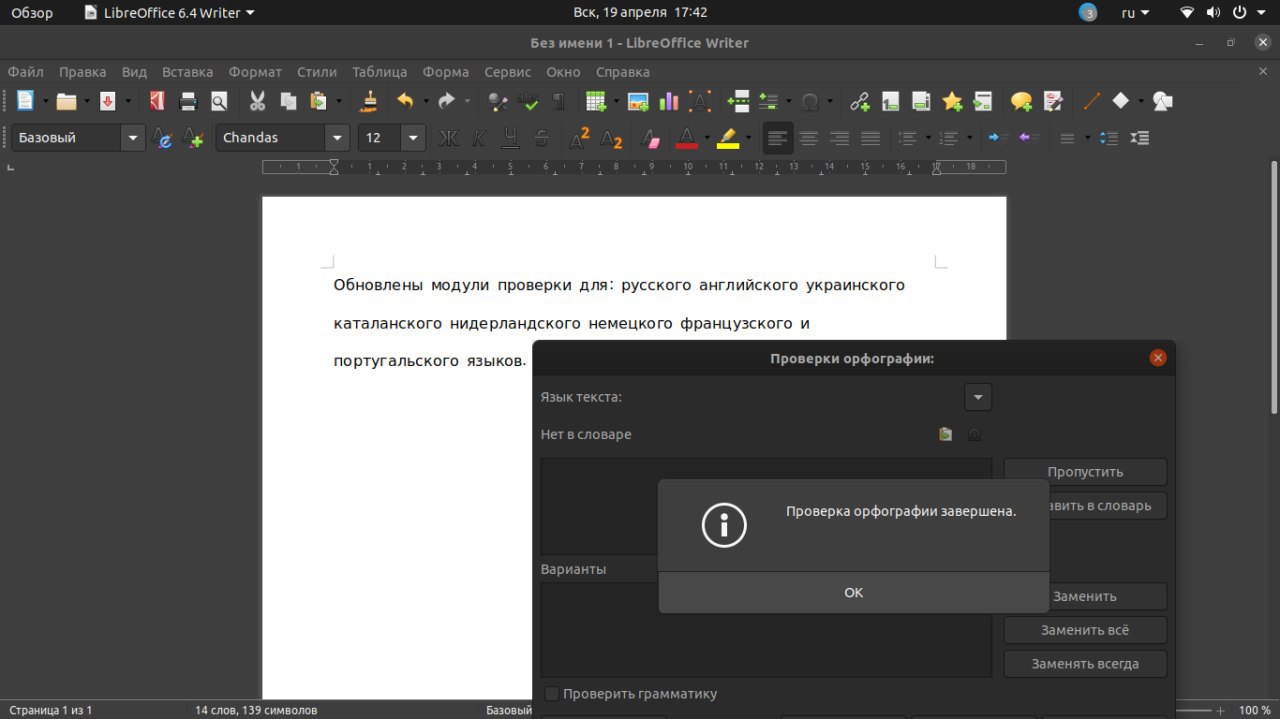The width and height of the screenshot is (1280, 719).
Task: Insert a comment with the speech bubble icon
Action: (x=1021, y=101)
